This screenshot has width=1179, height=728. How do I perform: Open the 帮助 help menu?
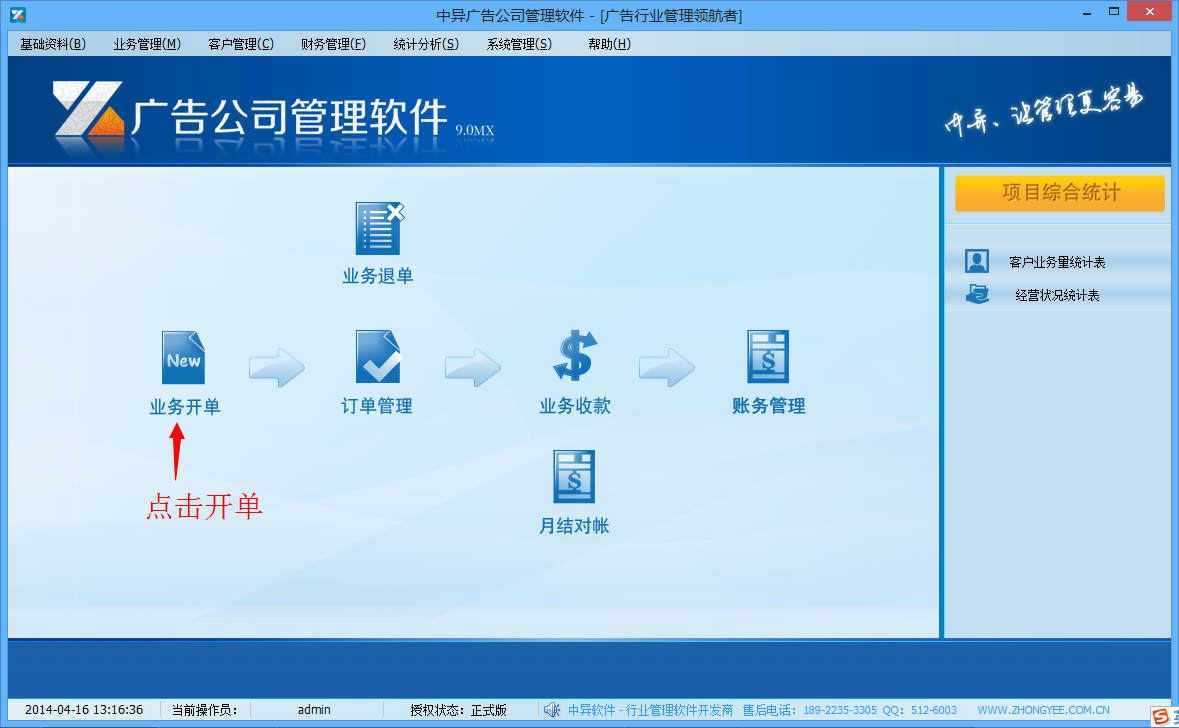[606, 44]
